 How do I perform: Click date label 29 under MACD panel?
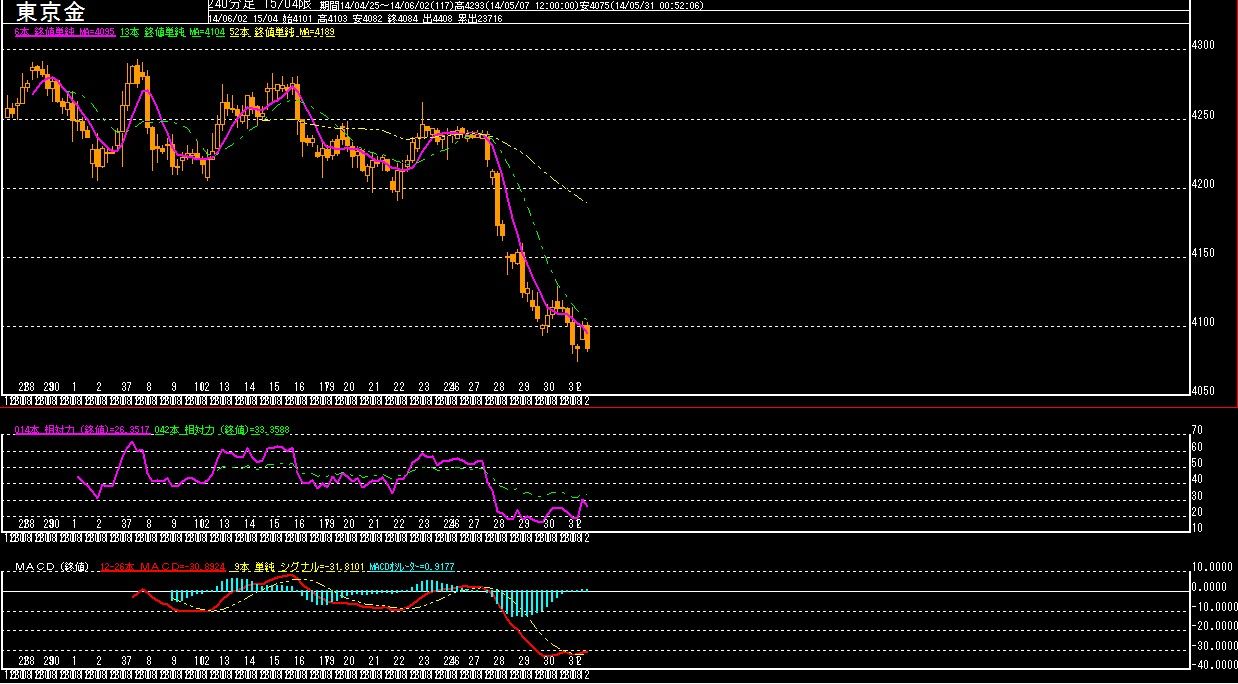[x=524, y=661]
